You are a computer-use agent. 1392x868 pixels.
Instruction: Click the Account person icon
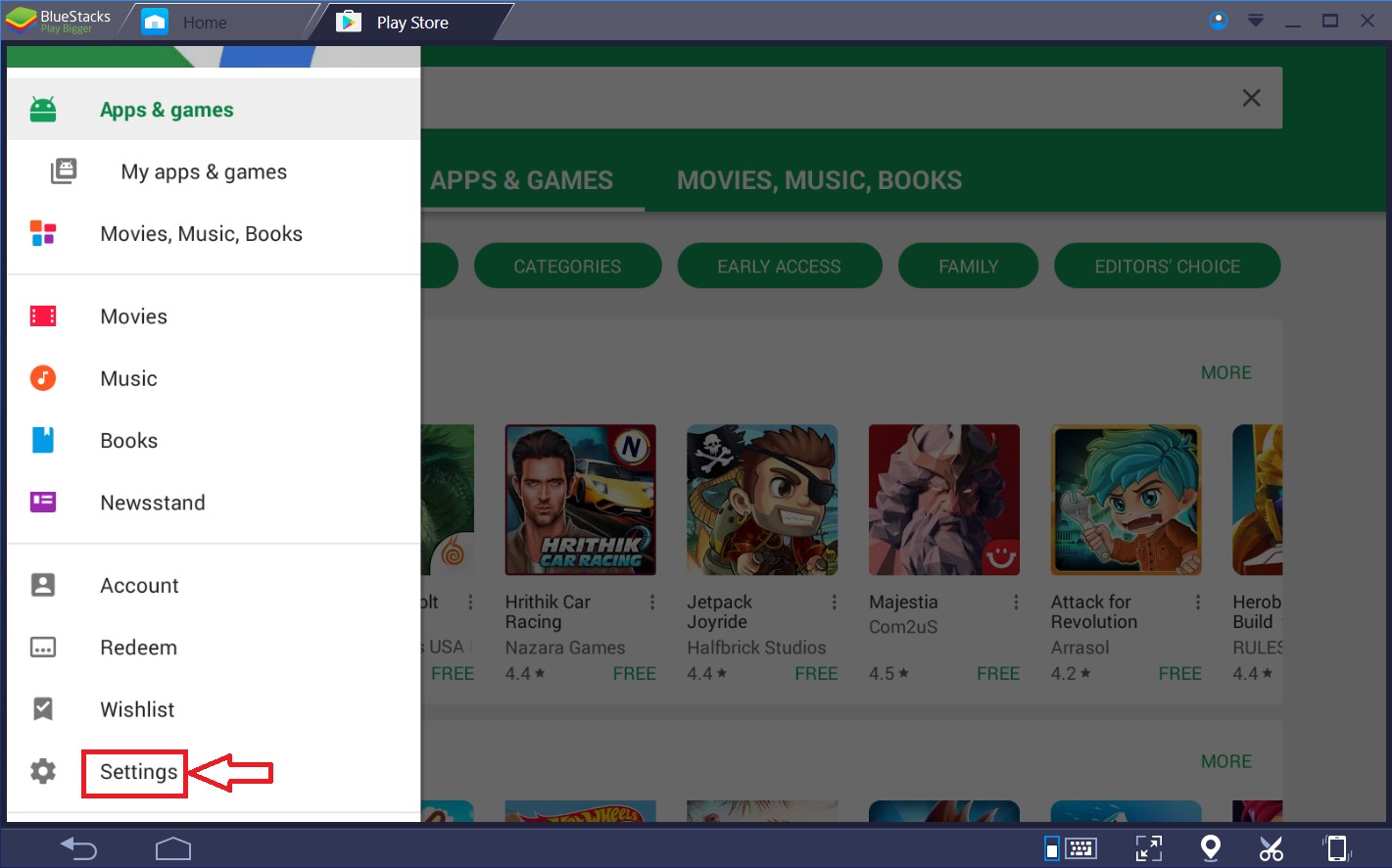tap(43, 585)
